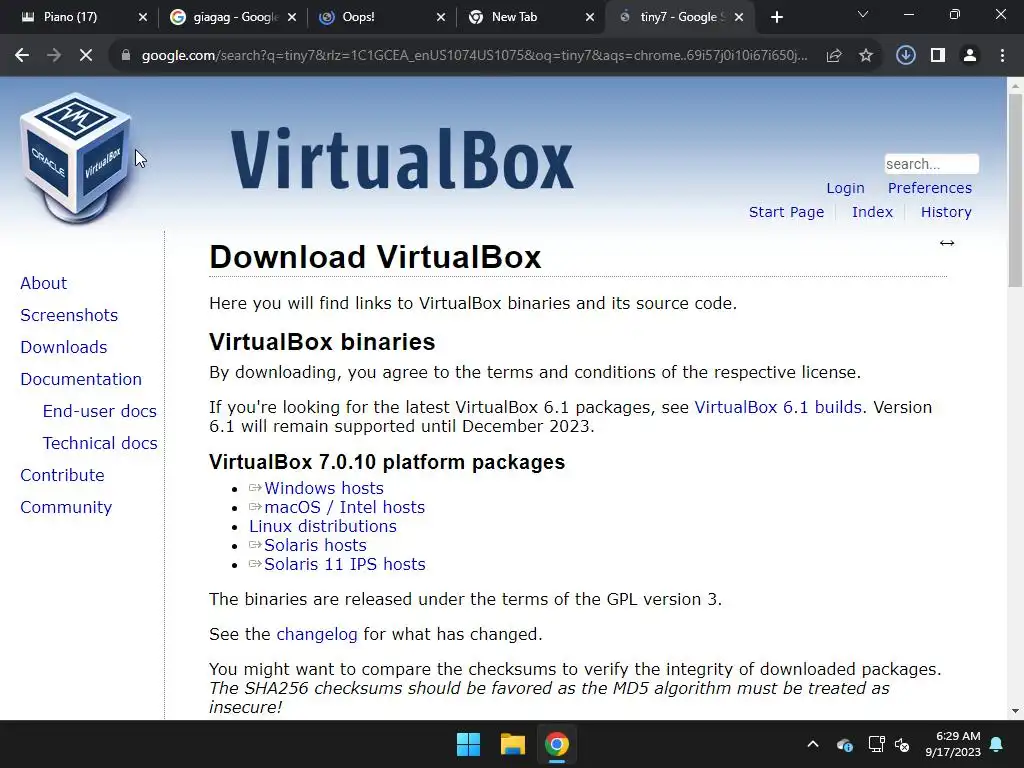The image size is (1024, 768).
Task: Click the muted volume tray icon
Action: (902, 744)
